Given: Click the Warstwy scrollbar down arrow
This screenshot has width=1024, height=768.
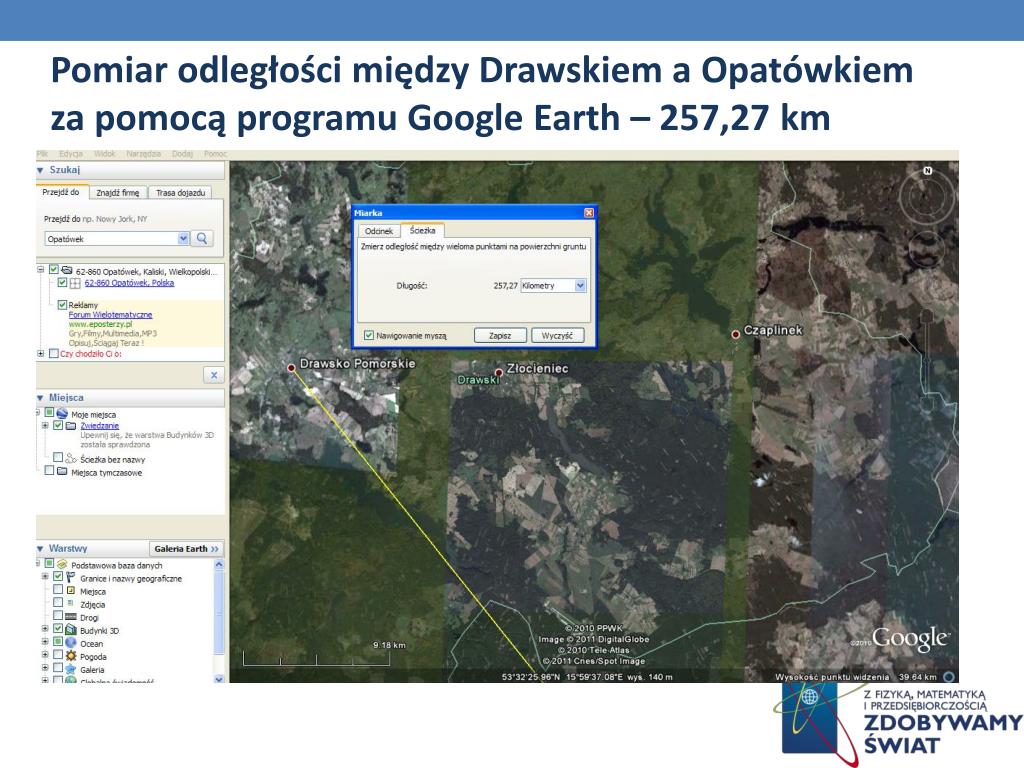Looking at the screenshot, I should coord(219,679).
